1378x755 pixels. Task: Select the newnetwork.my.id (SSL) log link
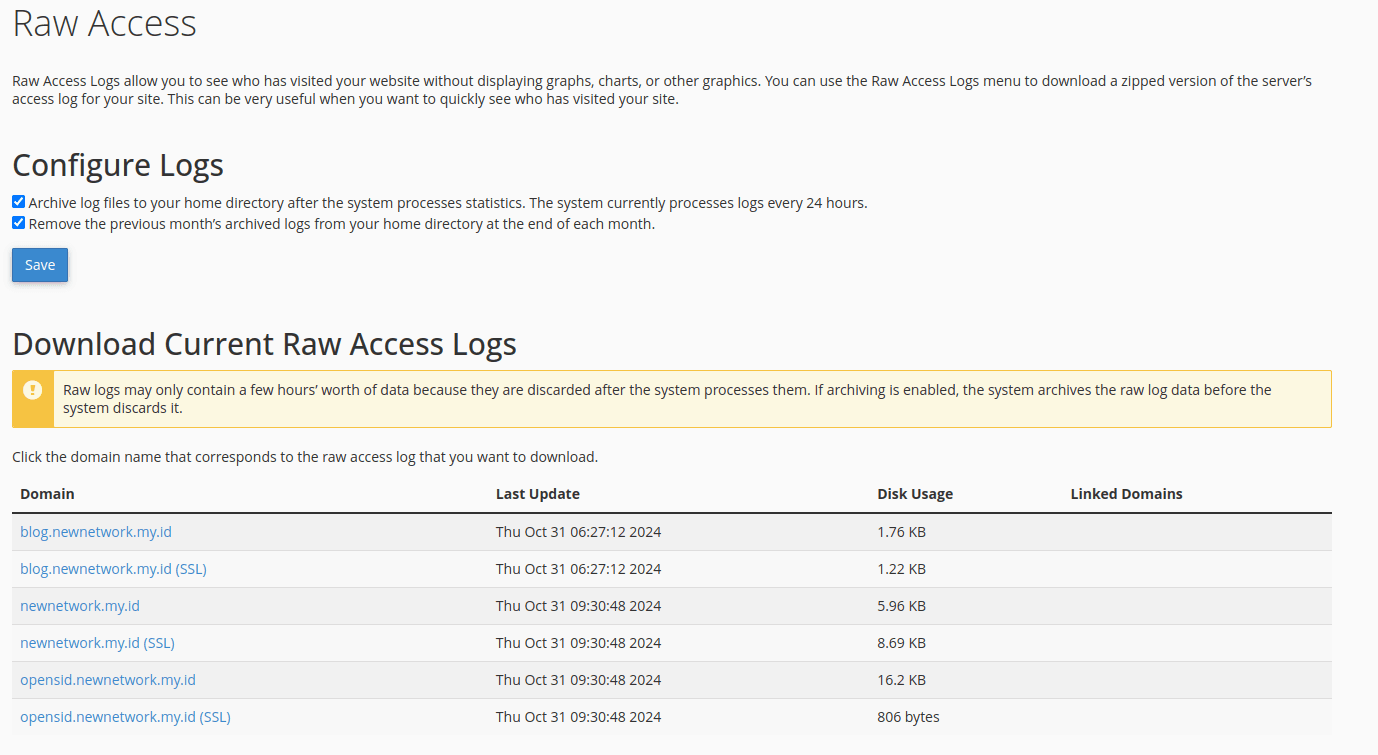click(x=97, y=642)
